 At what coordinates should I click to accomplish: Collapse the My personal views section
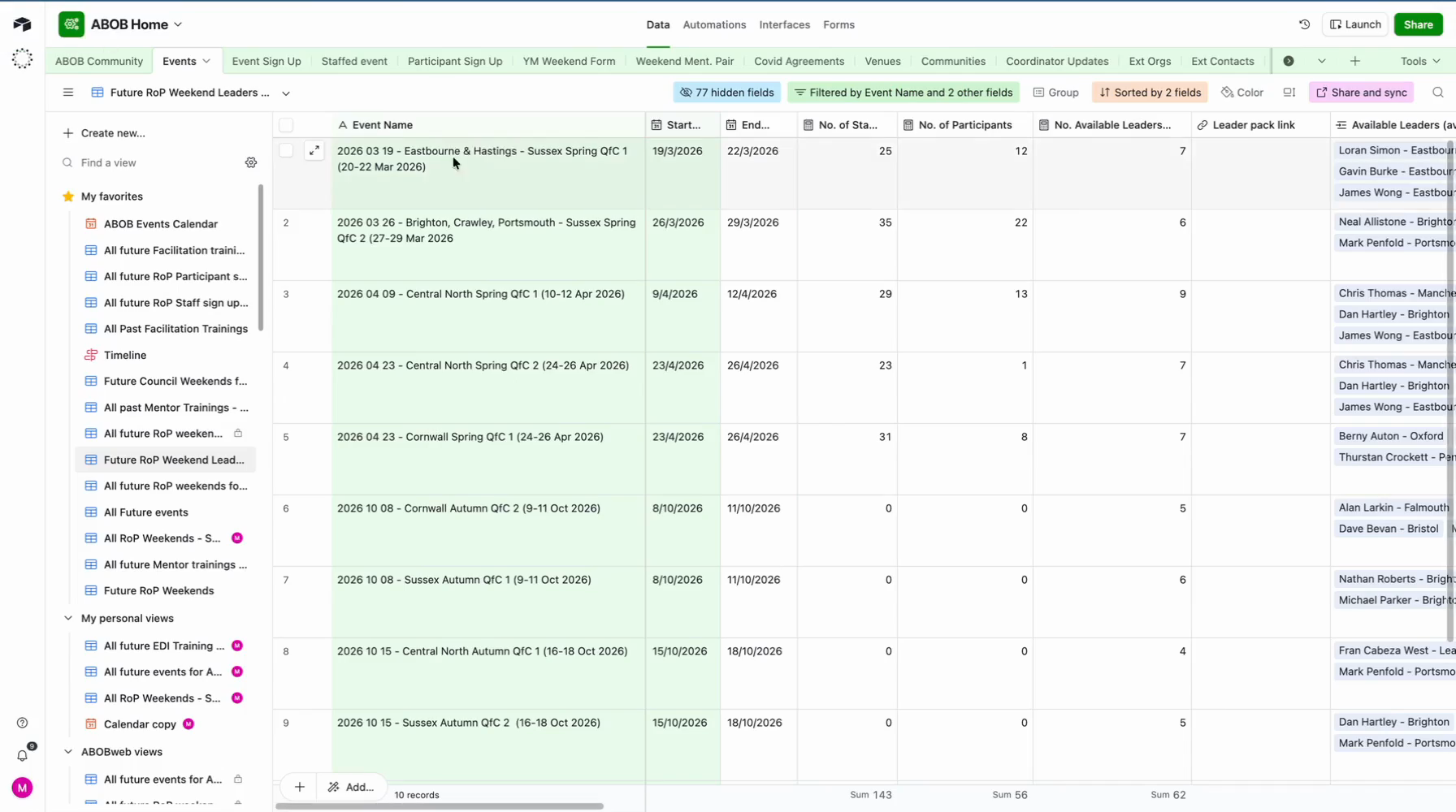[68, 618]
